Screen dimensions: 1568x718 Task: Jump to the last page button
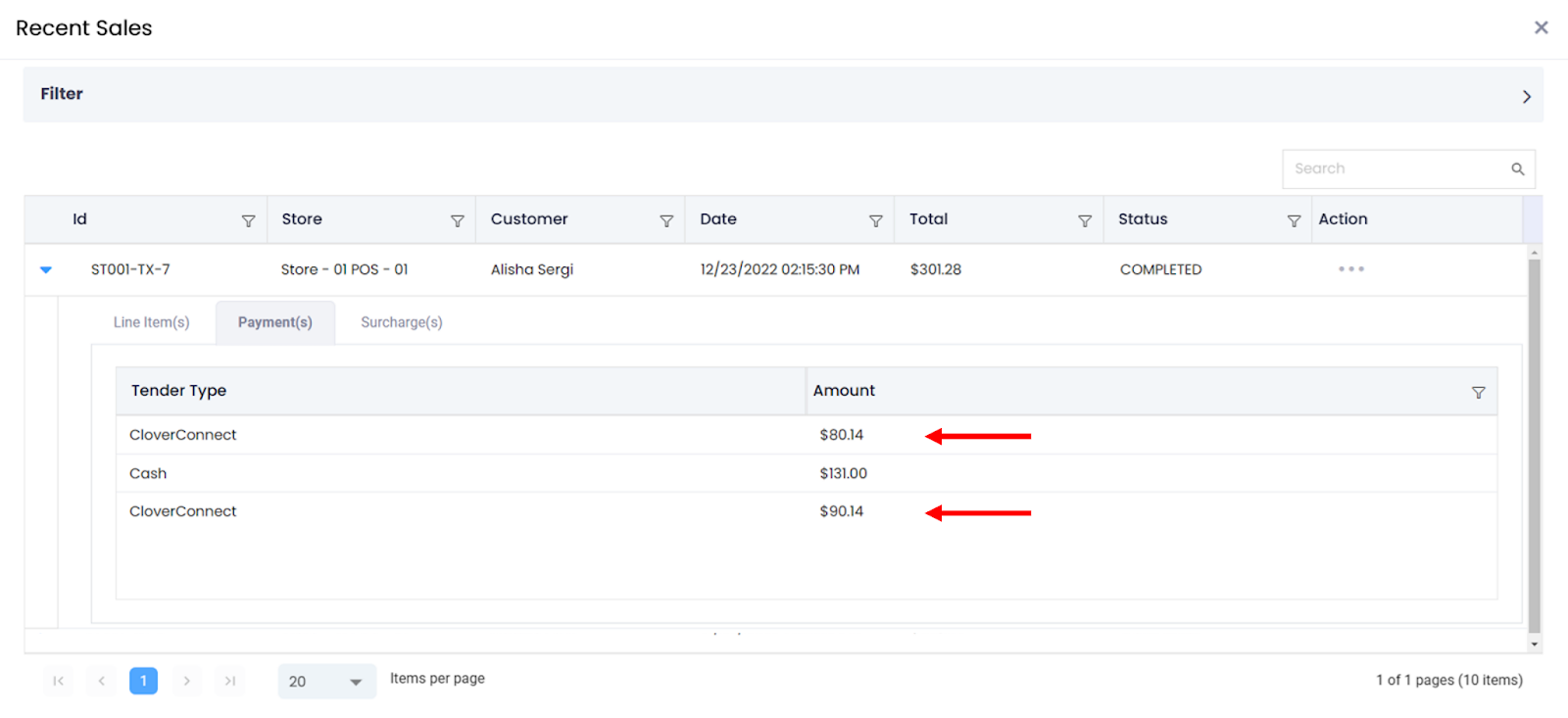click(x=229, y=681)
